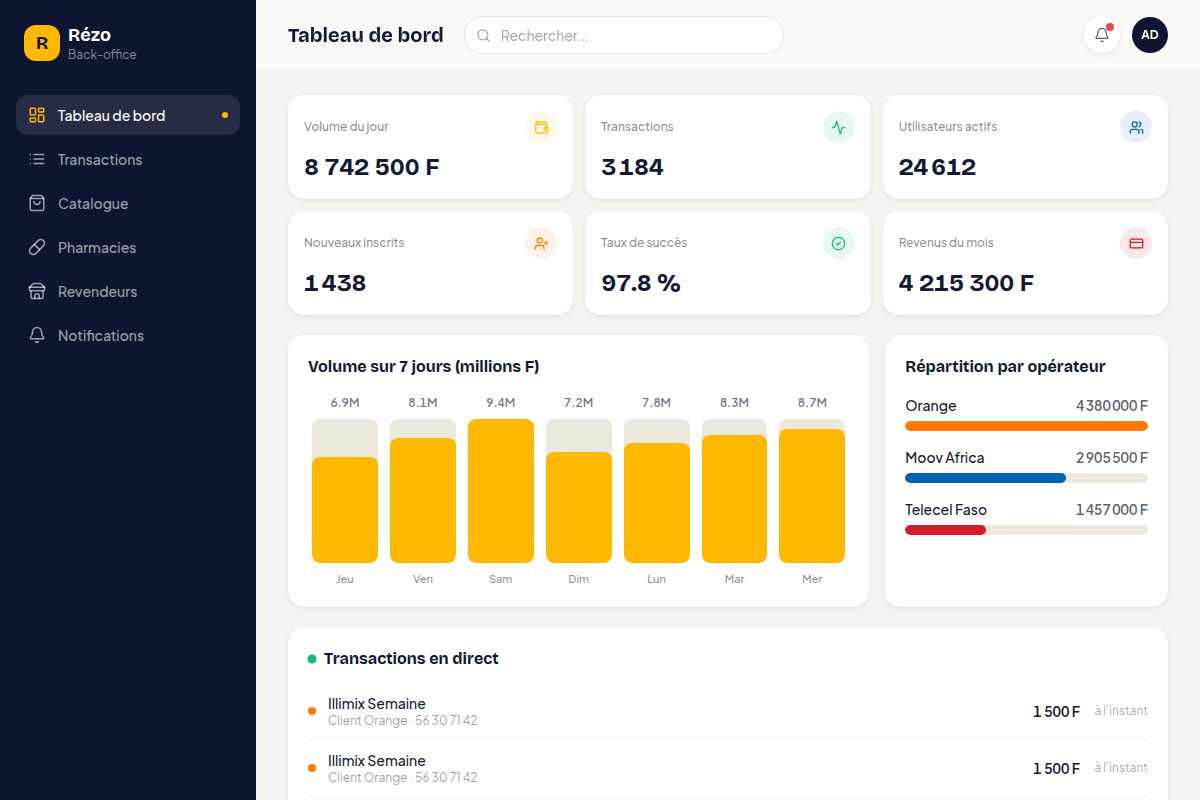The height and width of the screenshot is (800, 1200).
Task: Open Catalogue in the sidebar
Action: pyautogui.click(x=128, y=203)
